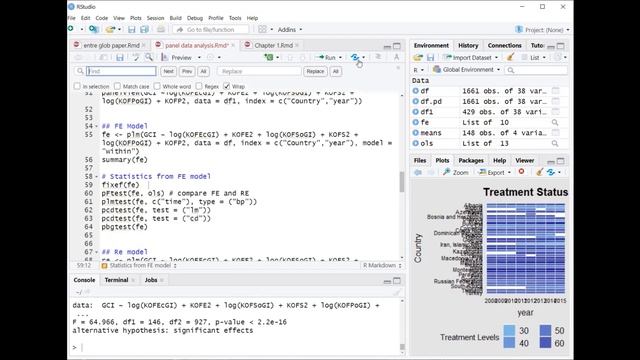Screen dimensions: 640x360
Task: Click the spell check icon in editor toolbar
Action: 136,58
